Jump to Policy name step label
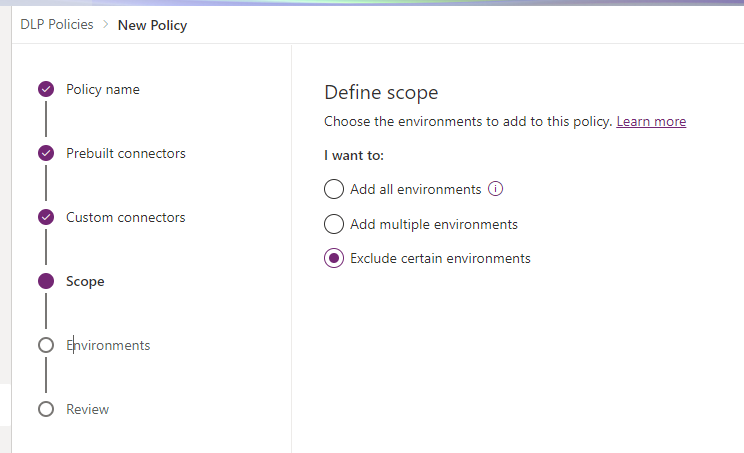The width and height of the screenshot is (744, 453). pyautogui.click(x=103, y=89)
